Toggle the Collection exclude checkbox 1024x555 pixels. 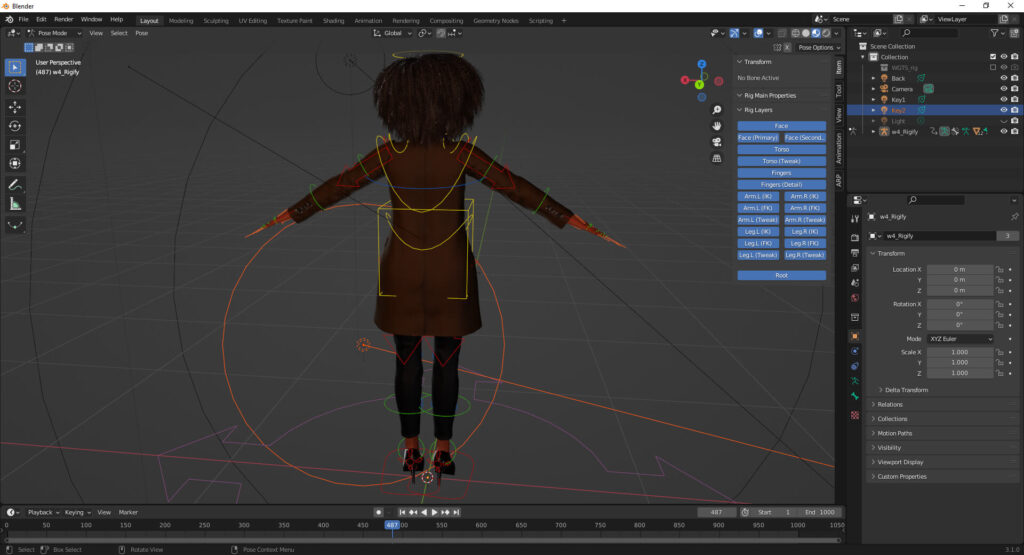(992, 57)
